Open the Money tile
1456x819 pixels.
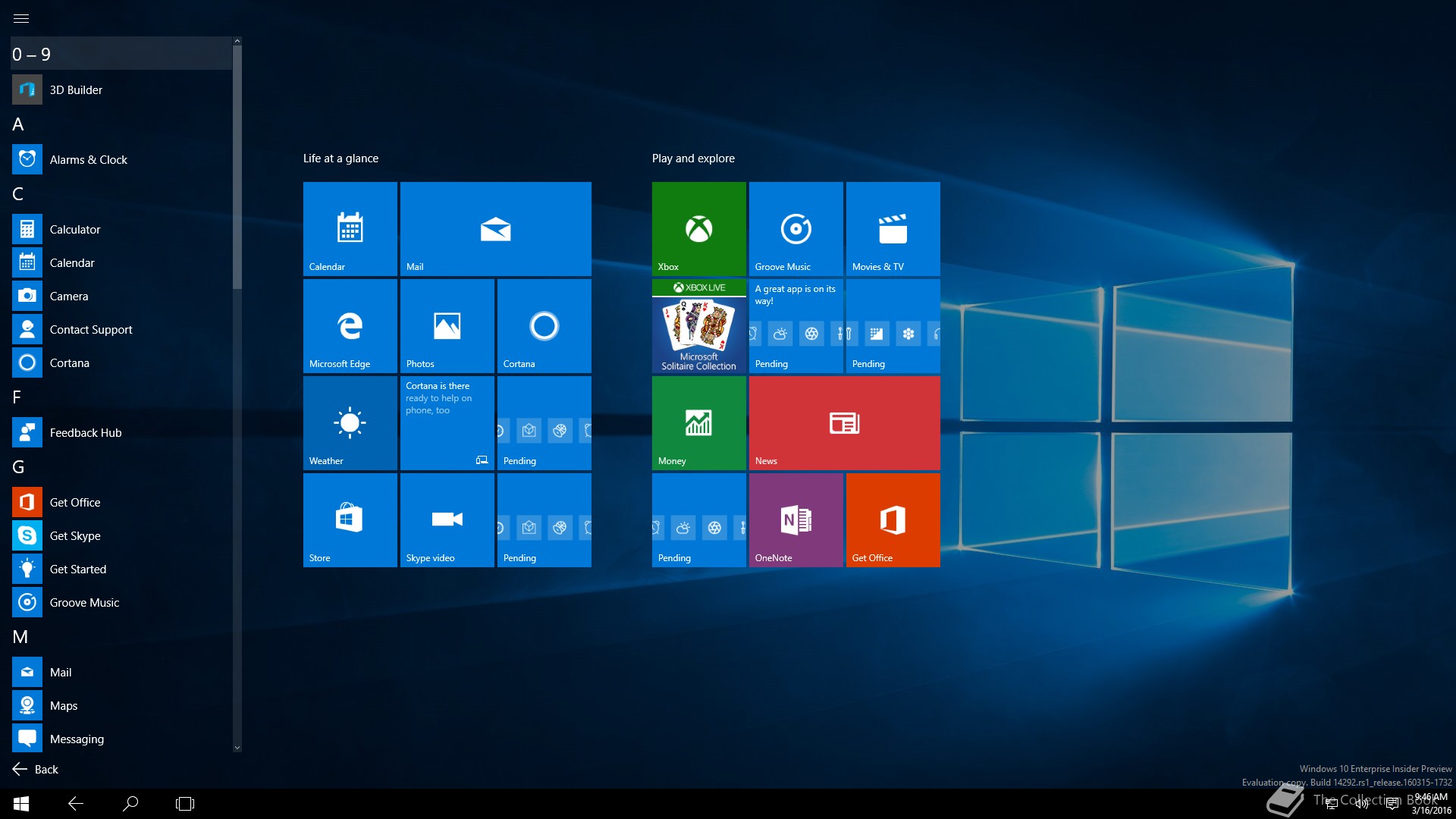[699, 423]
